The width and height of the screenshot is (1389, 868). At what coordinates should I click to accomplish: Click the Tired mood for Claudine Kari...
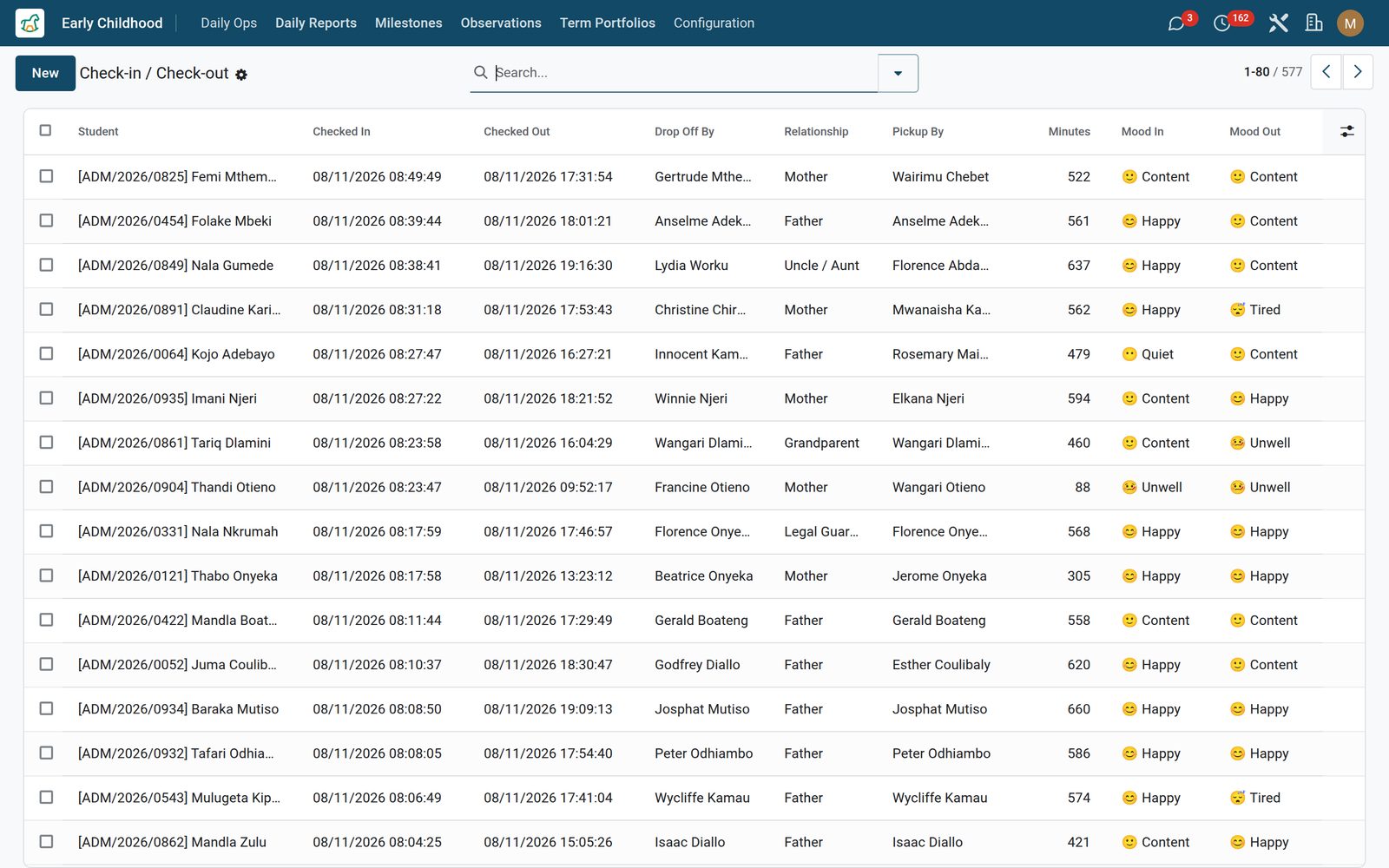[x=1255, y=310]
